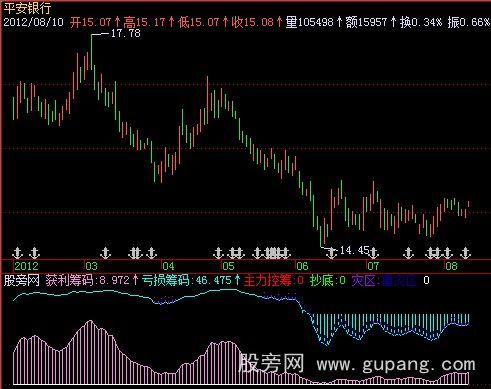Select the 08 month timeline marker

point(451,266)
